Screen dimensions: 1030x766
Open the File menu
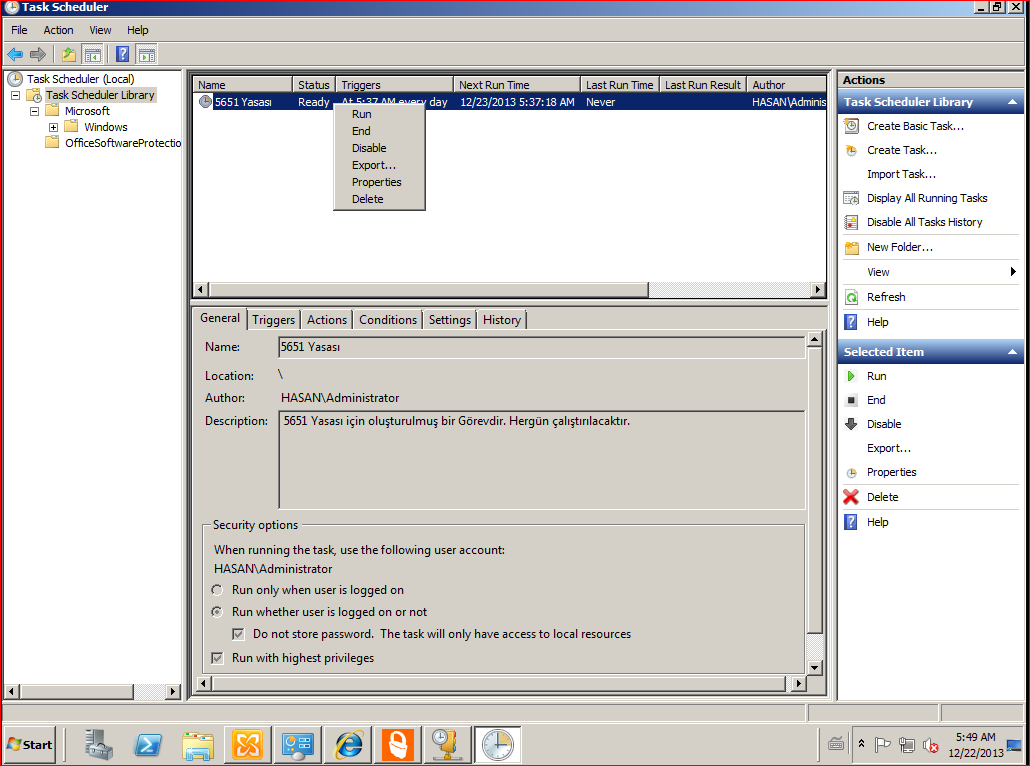click(19, 30)
